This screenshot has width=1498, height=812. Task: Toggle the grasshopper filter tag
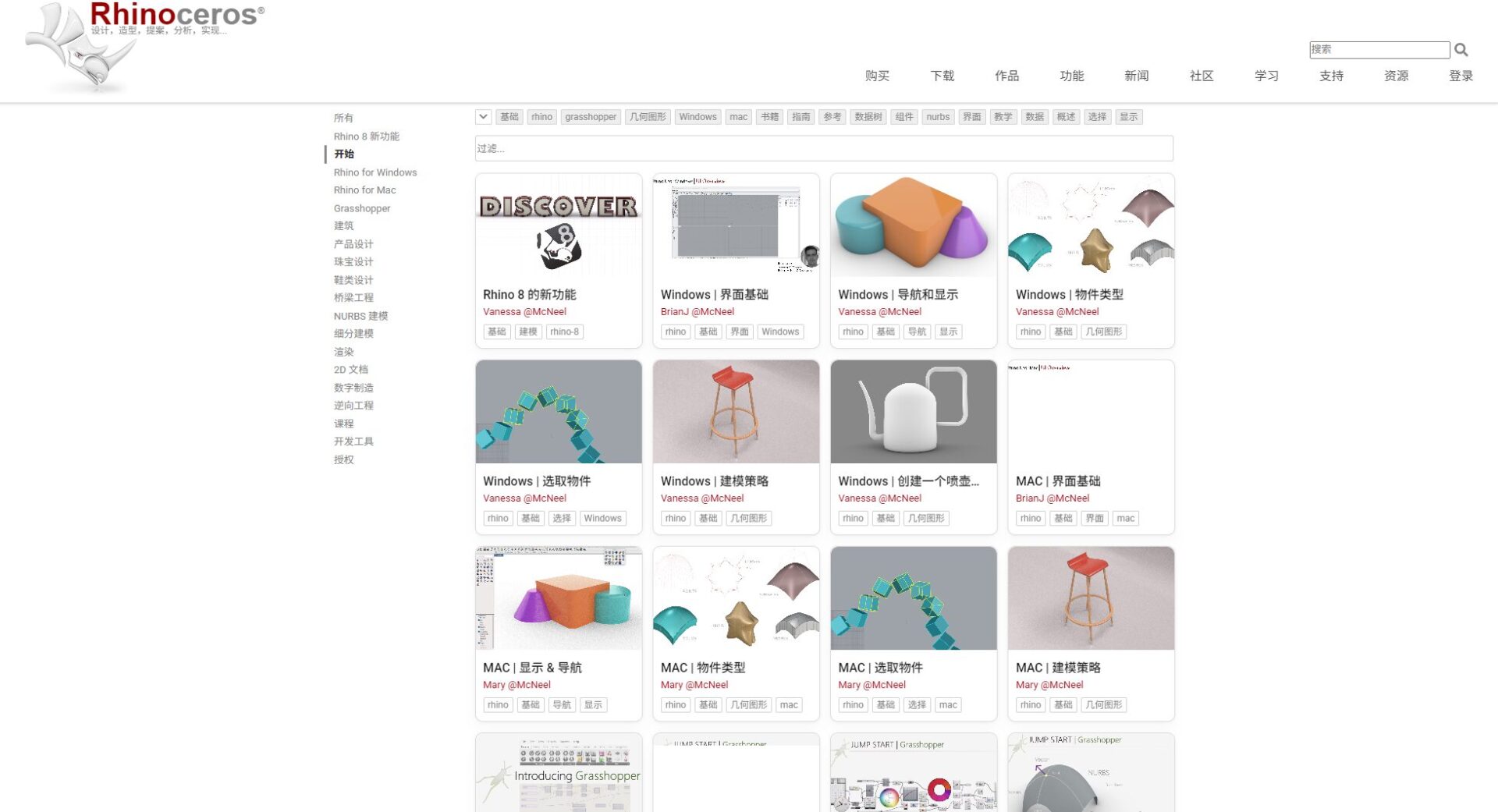591,116
